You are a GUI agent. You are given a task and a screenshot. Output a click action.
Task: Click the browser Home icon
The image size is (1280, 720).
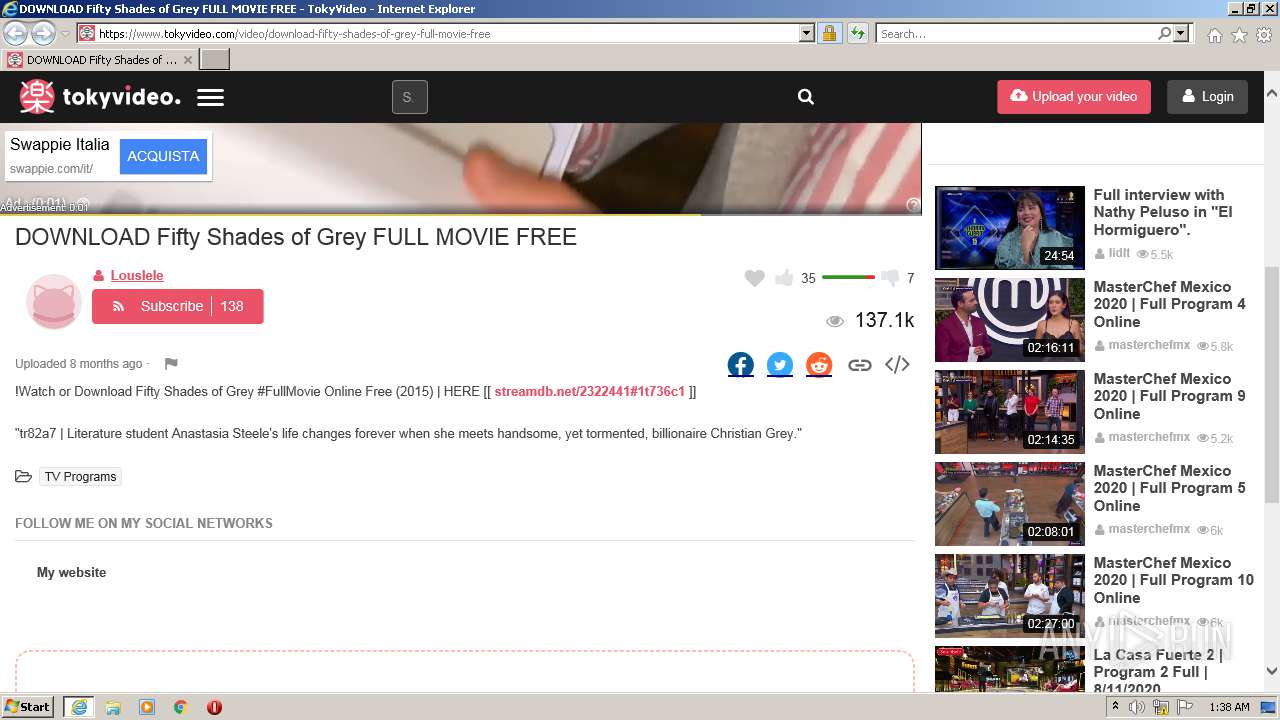tap(1214, 35)
